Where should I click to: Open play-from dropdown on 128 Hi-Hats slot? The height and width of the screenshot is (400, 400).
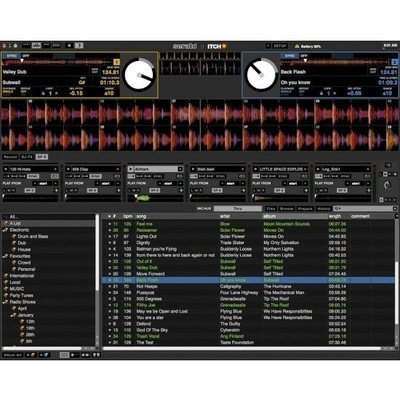(x=44, y=183)
